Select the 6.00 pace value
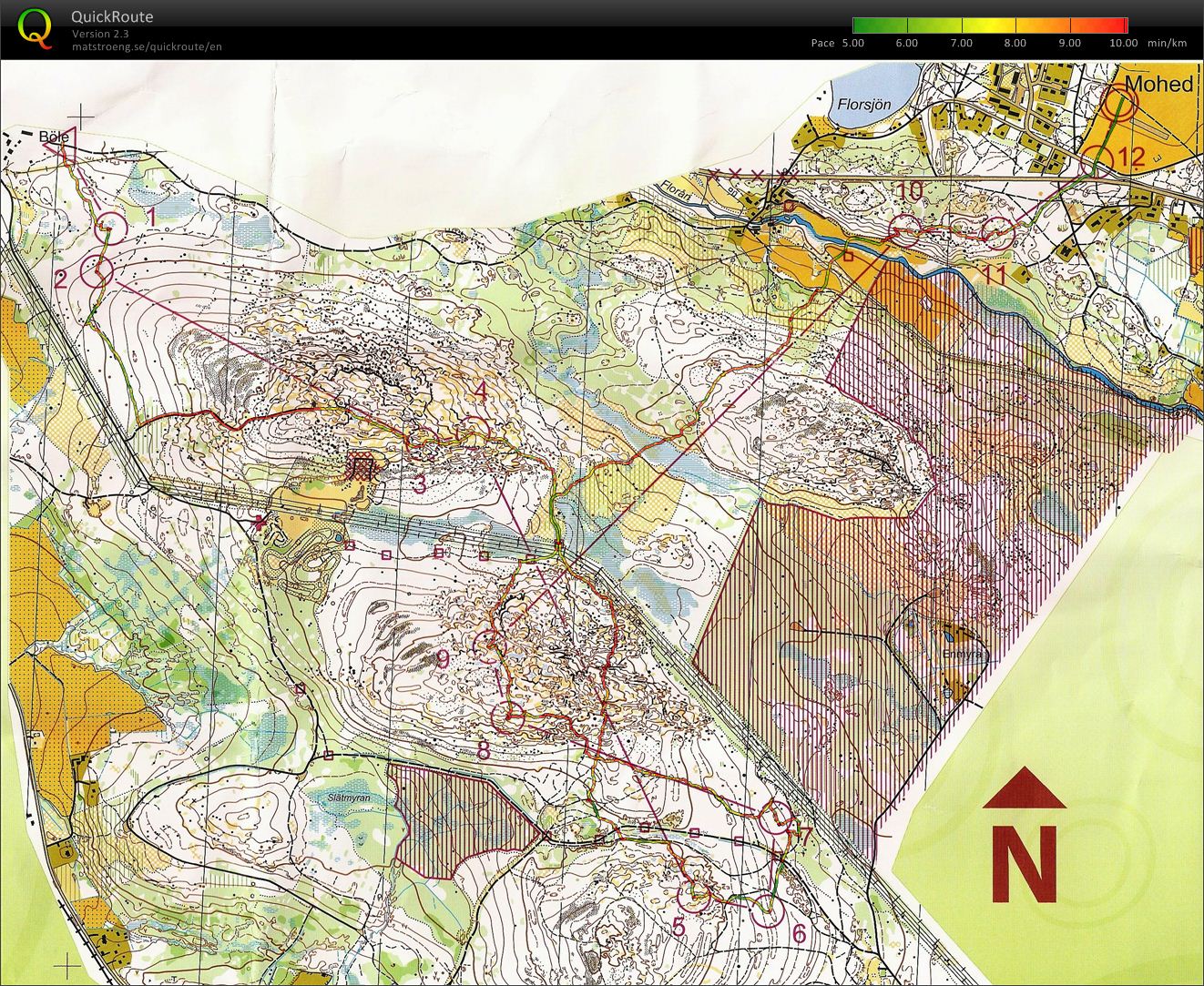Viewport: 1204px width, 986px height. tap(907, 43)
